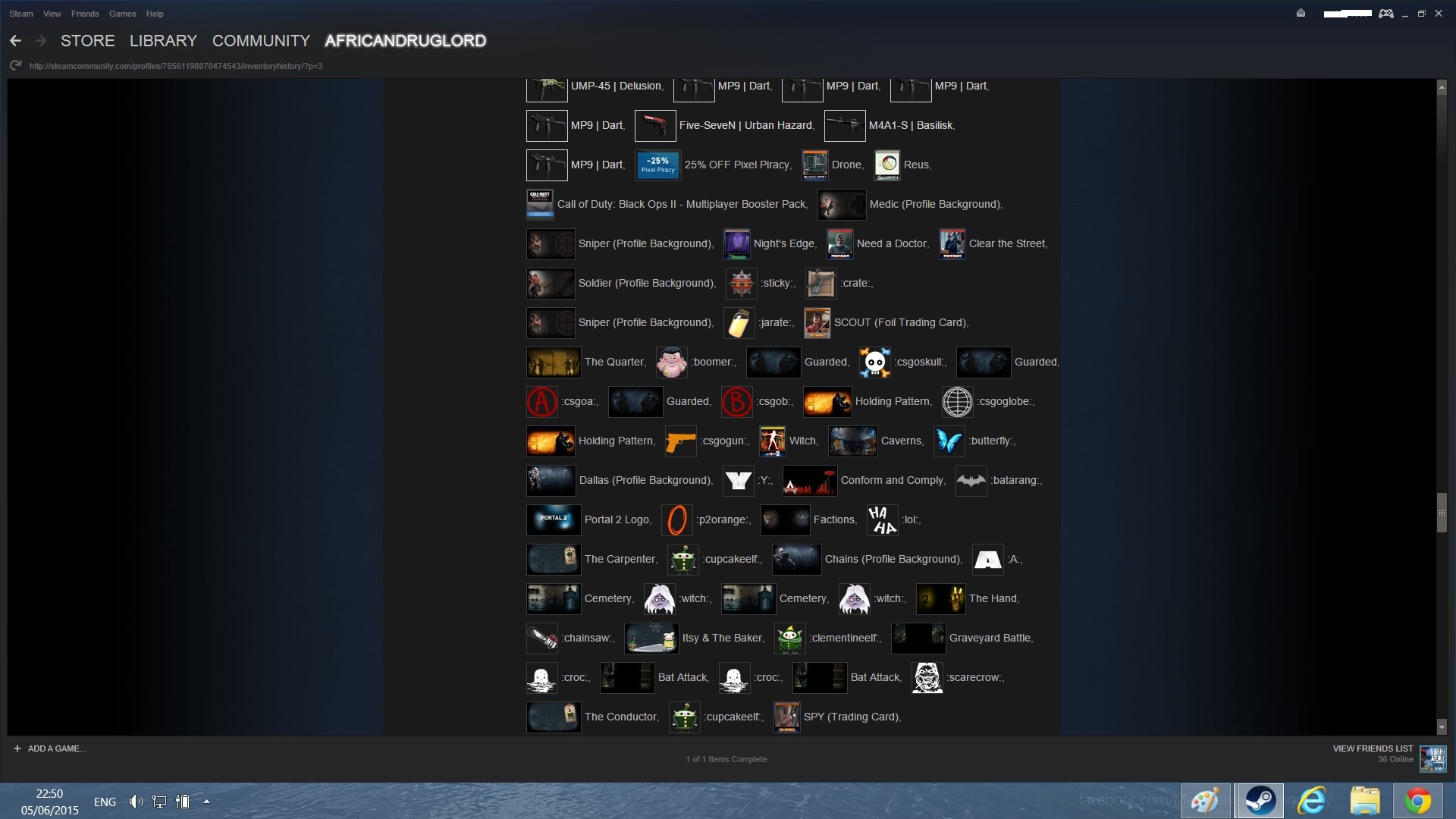Viewport: 1456px width, 819px height.
Task: Open Google Chrome from taskbar
Action: pyautogui.click(x=1417, y=801)
